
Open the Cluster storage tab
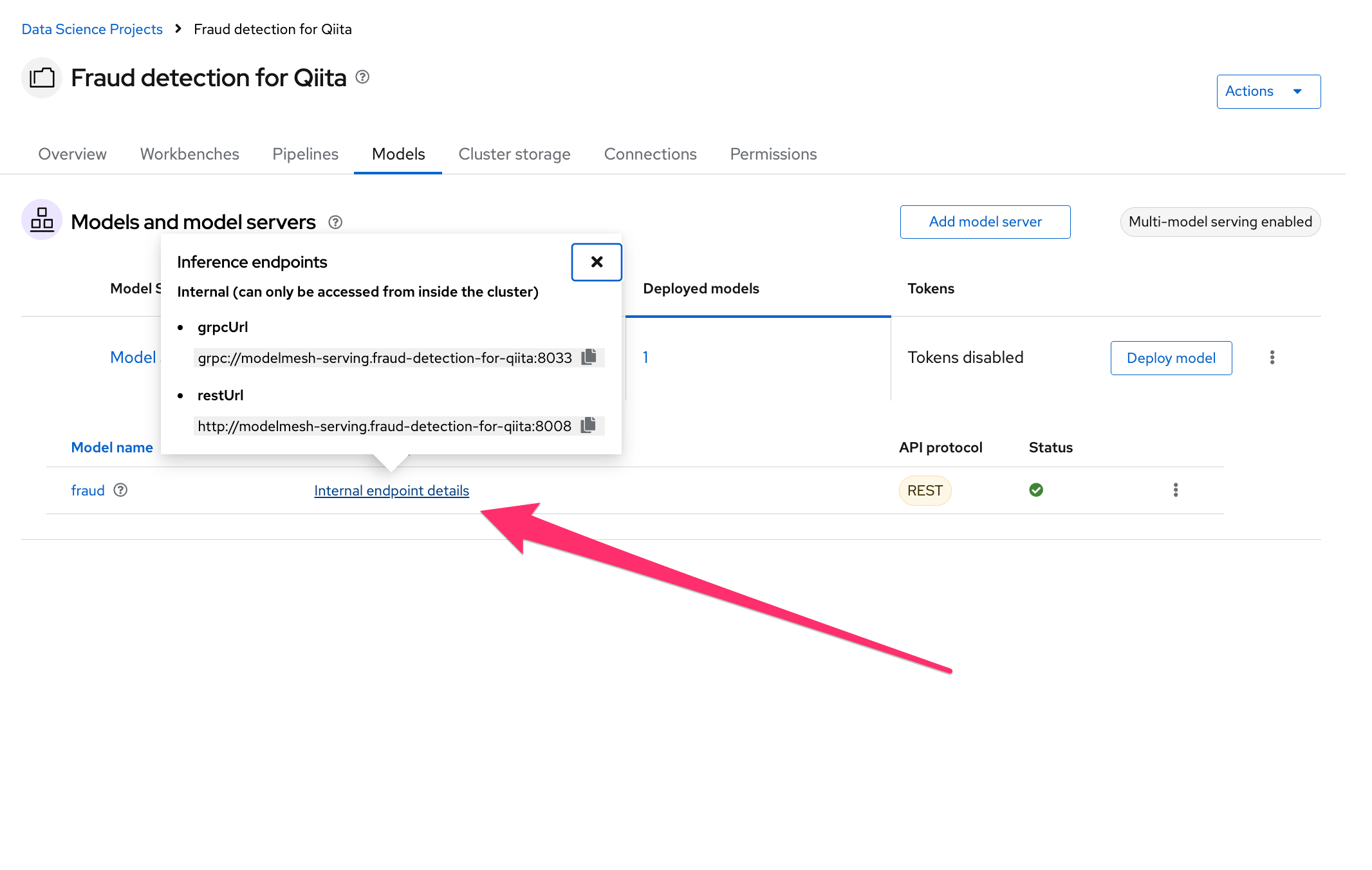click(514, 154)
